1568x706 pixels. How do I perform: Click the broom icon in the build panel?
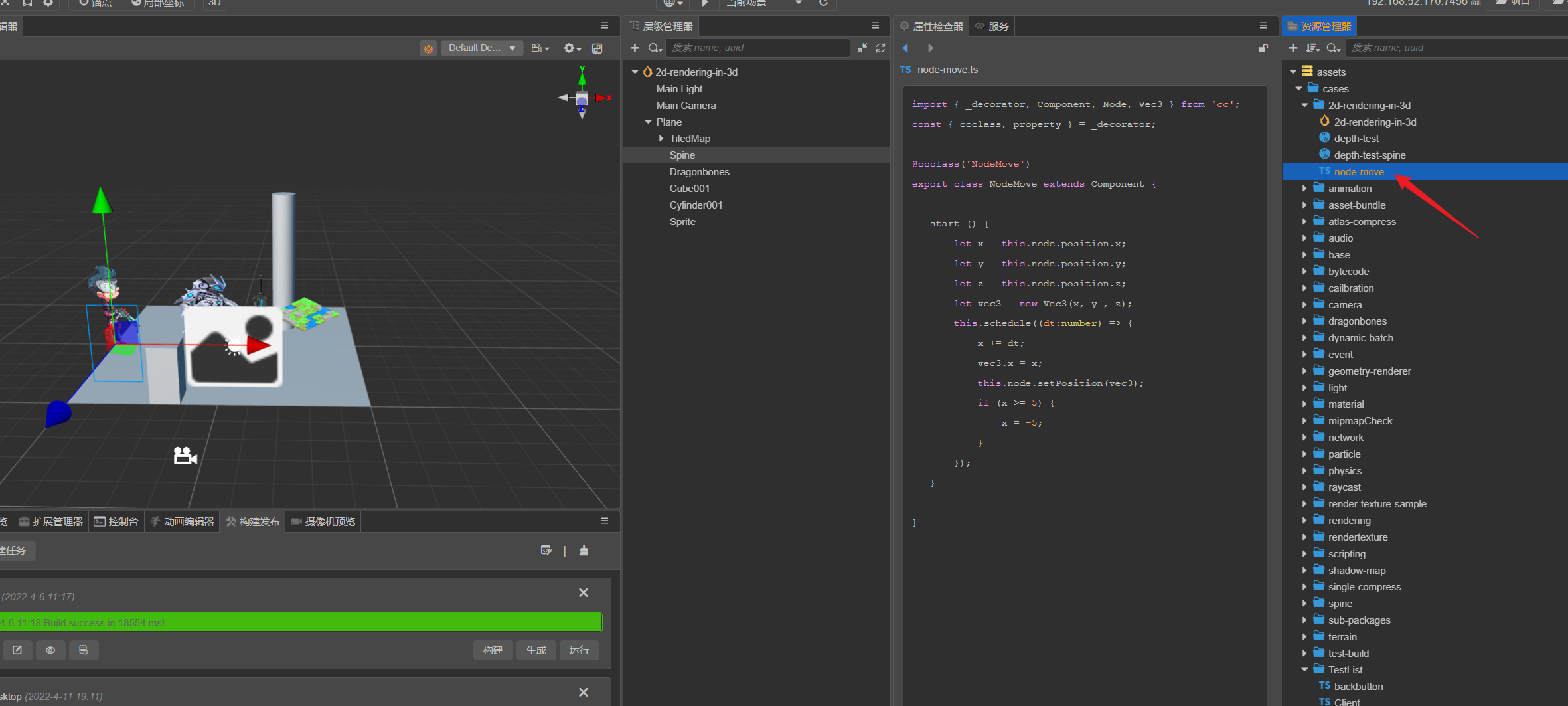pyautogui.click(x=584, y=550)
